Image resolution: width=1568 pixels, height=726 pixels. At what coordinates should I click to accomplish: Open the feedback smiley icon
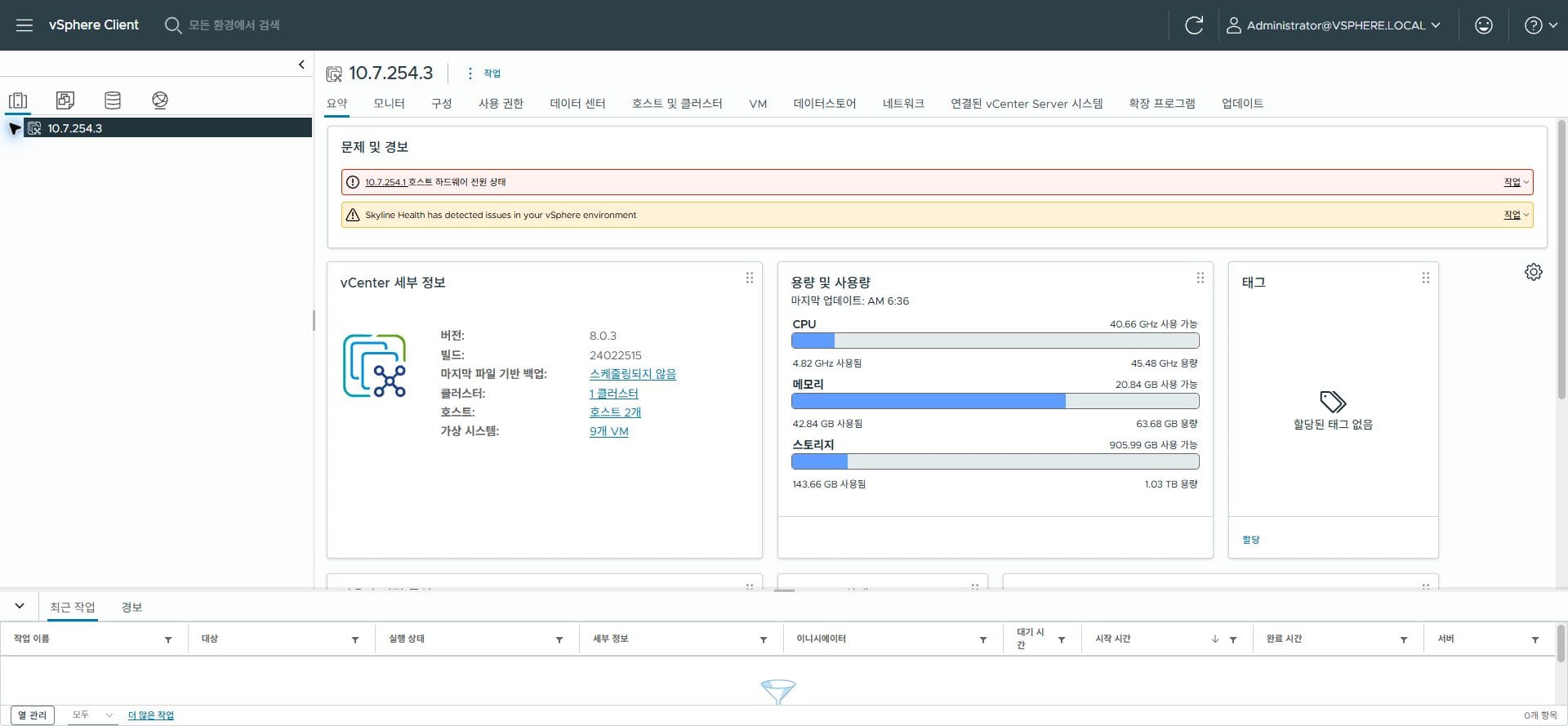(1484, 25)
